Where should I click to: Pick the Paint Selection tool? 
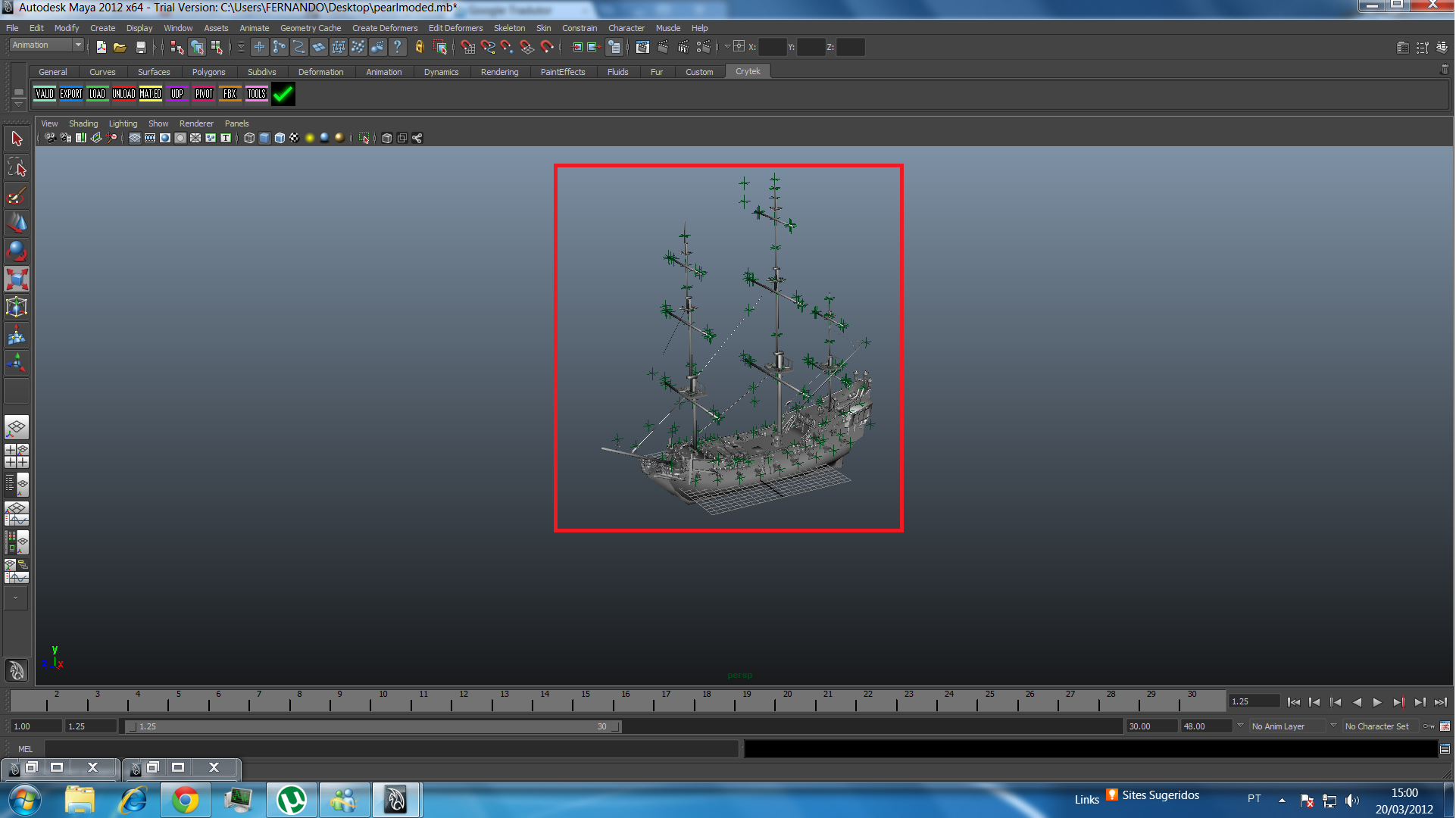17,195
